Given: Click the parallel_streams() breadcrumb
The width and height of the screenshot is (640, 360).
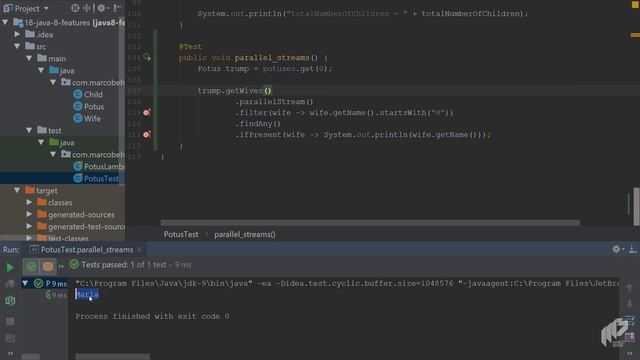Looking at the screenshot, I should [244, 234].
